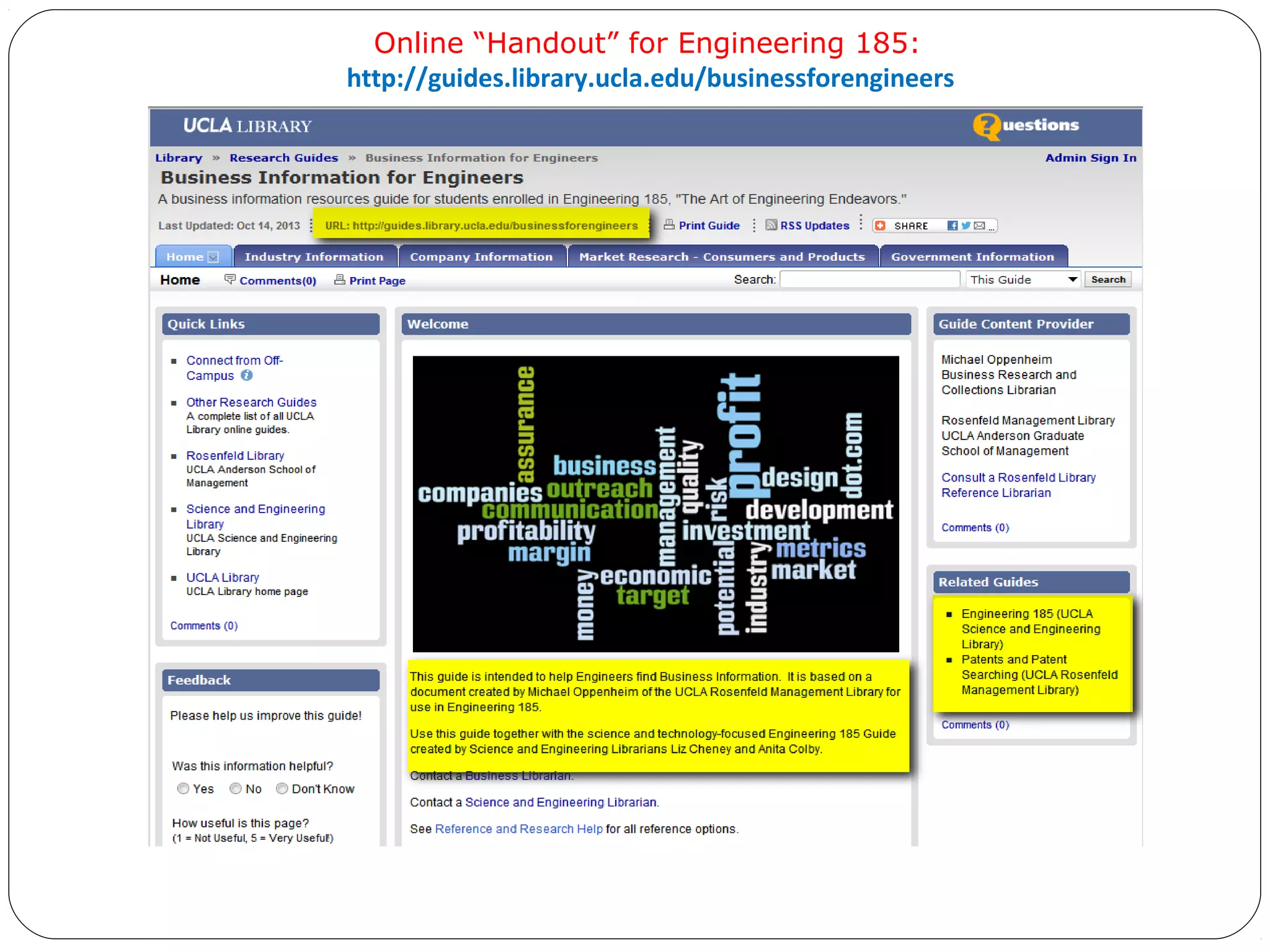Click the printer icon beside Print Page
The image size is (1270, 952).
coord(340,280)
